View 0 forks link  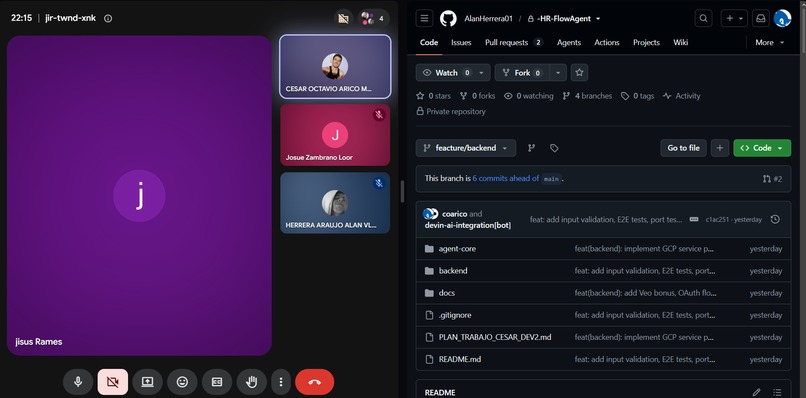(x=478, y=96)
